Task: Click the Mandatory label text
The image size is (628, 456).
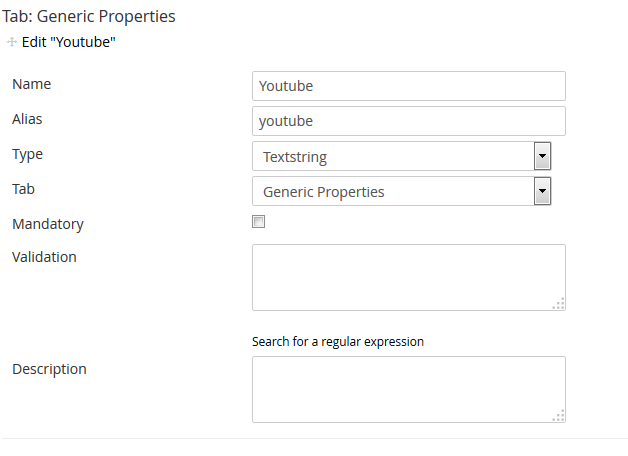Action: pos(48,224)
